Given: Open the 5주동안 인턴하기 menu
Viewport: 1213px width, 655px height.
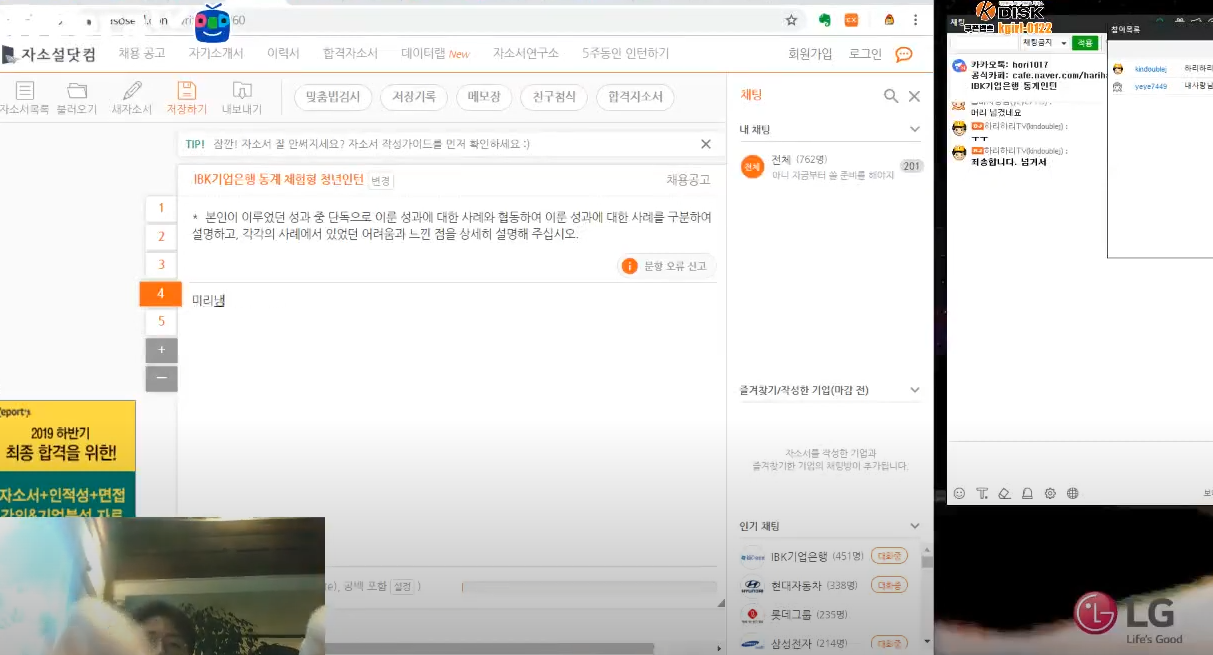Looking at the screenshot, I should click(x=626, y=54).
